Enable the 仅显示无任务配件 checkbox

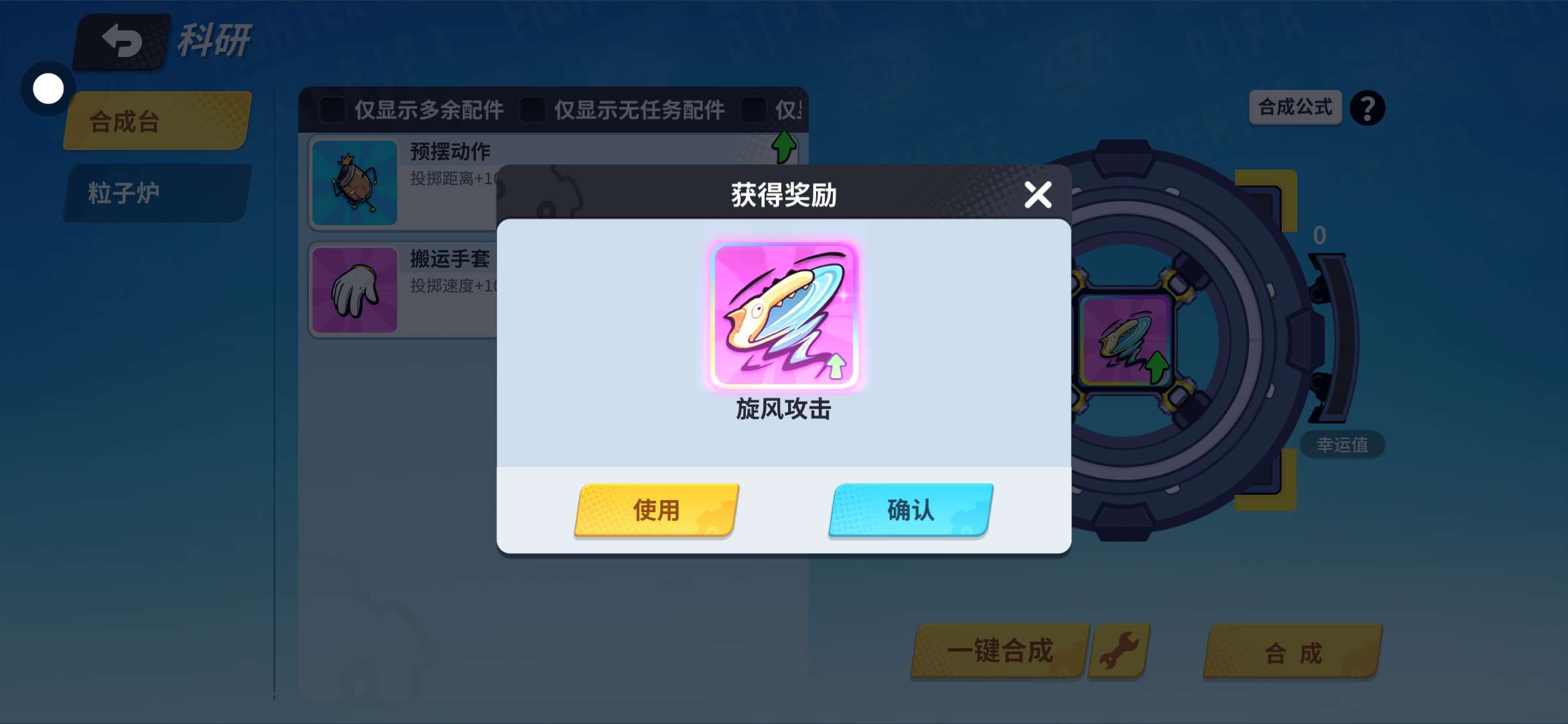coord(532,110)
